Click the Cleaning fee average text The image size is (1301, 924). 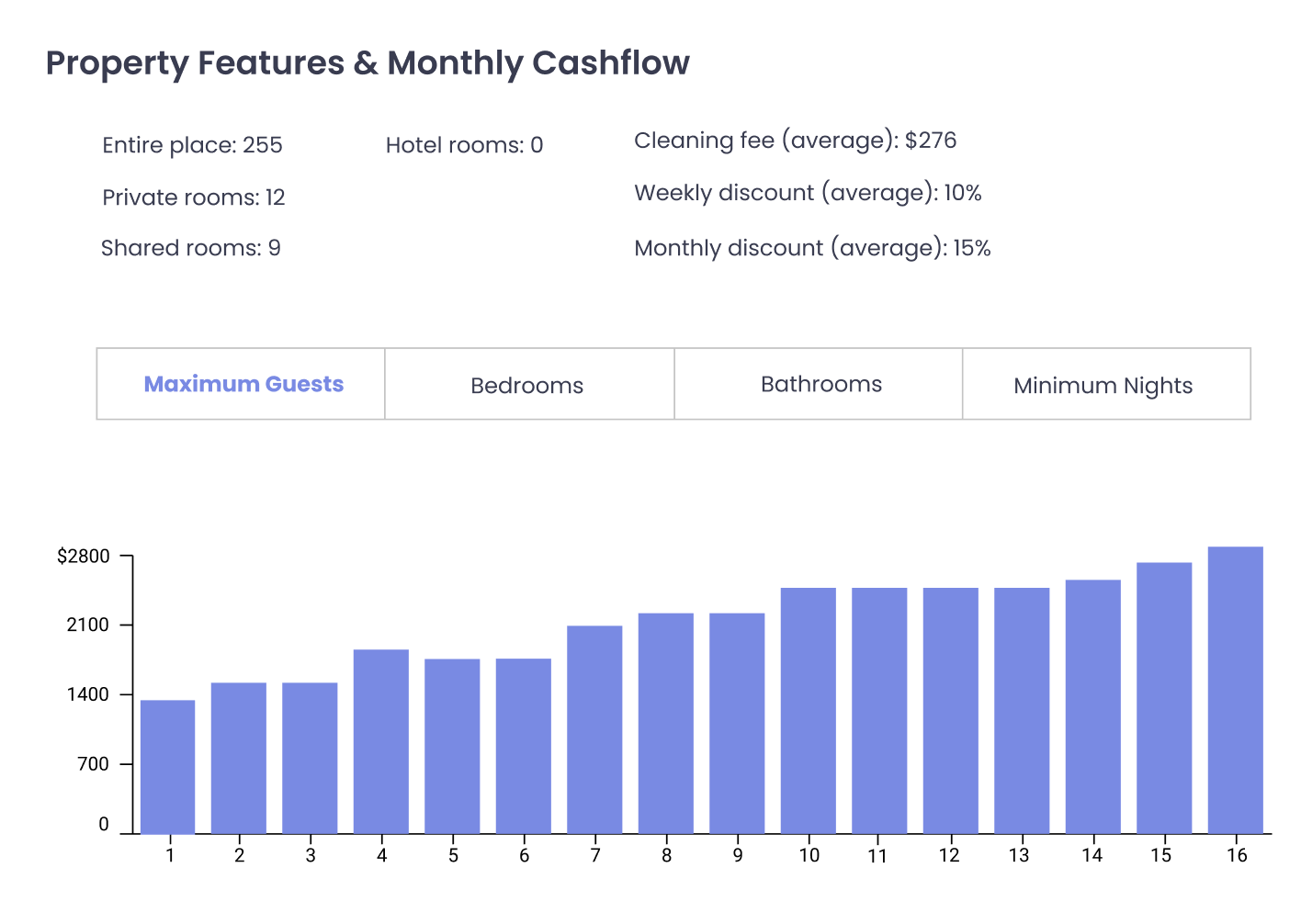click(796, 141)
